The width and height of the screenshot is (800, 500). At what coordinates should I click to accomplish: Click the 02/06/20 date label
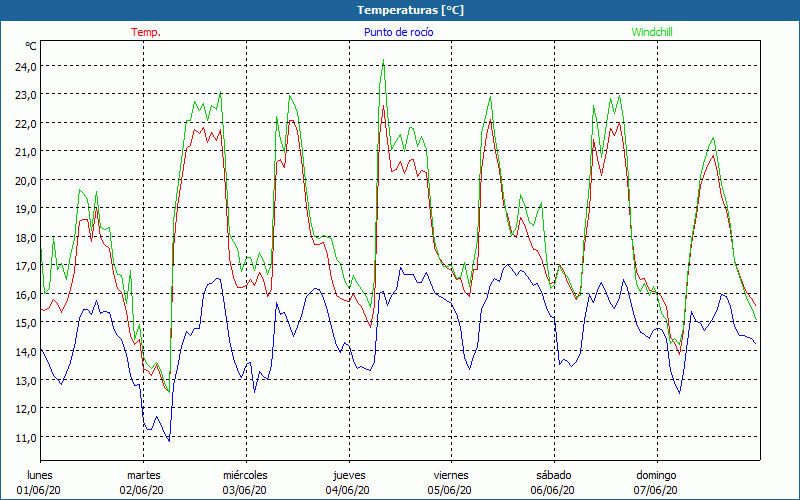[x=142, y=490]
